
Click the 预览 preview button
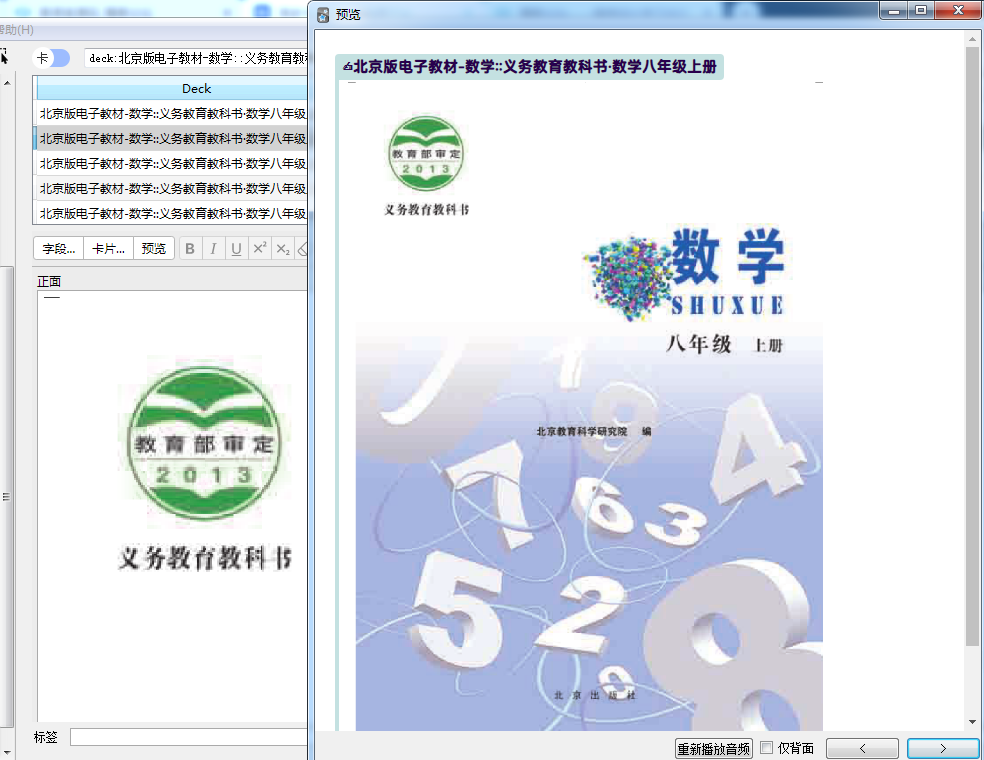[154, 249]
